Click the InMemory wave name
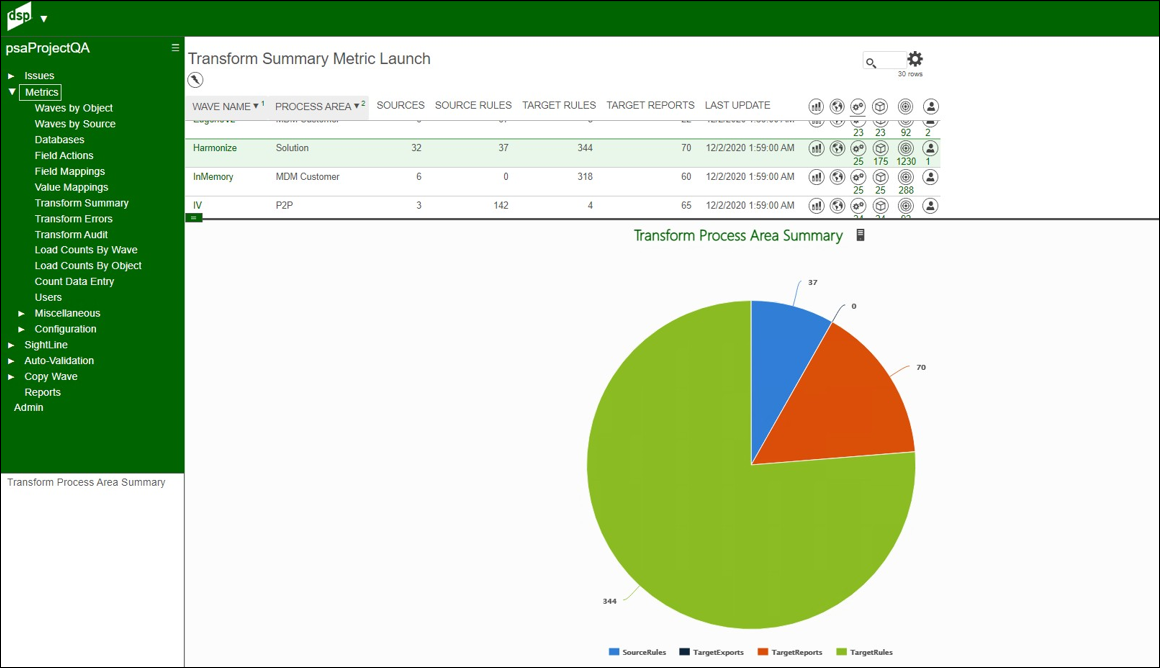 [x=213, y=177]
